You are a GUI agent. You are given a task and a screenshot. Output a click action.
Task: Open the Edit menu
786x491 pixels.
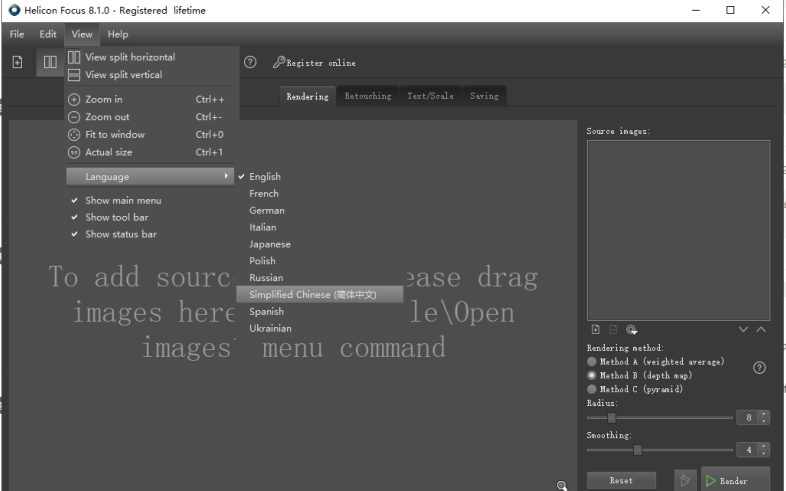pyautogui.click(x=48, y=34)
